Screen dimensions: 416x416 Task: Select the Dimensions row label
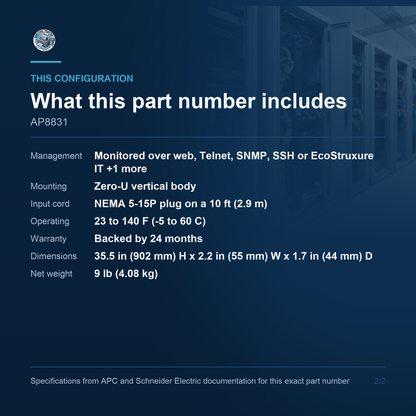[x=54, y=256]
